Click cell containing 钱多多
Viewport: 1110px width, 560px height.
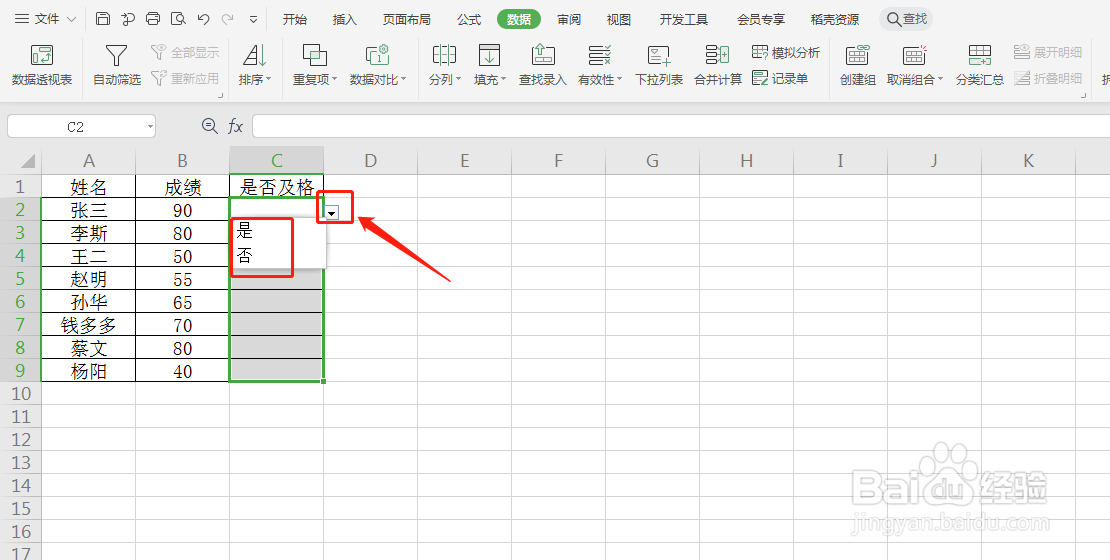88,325
